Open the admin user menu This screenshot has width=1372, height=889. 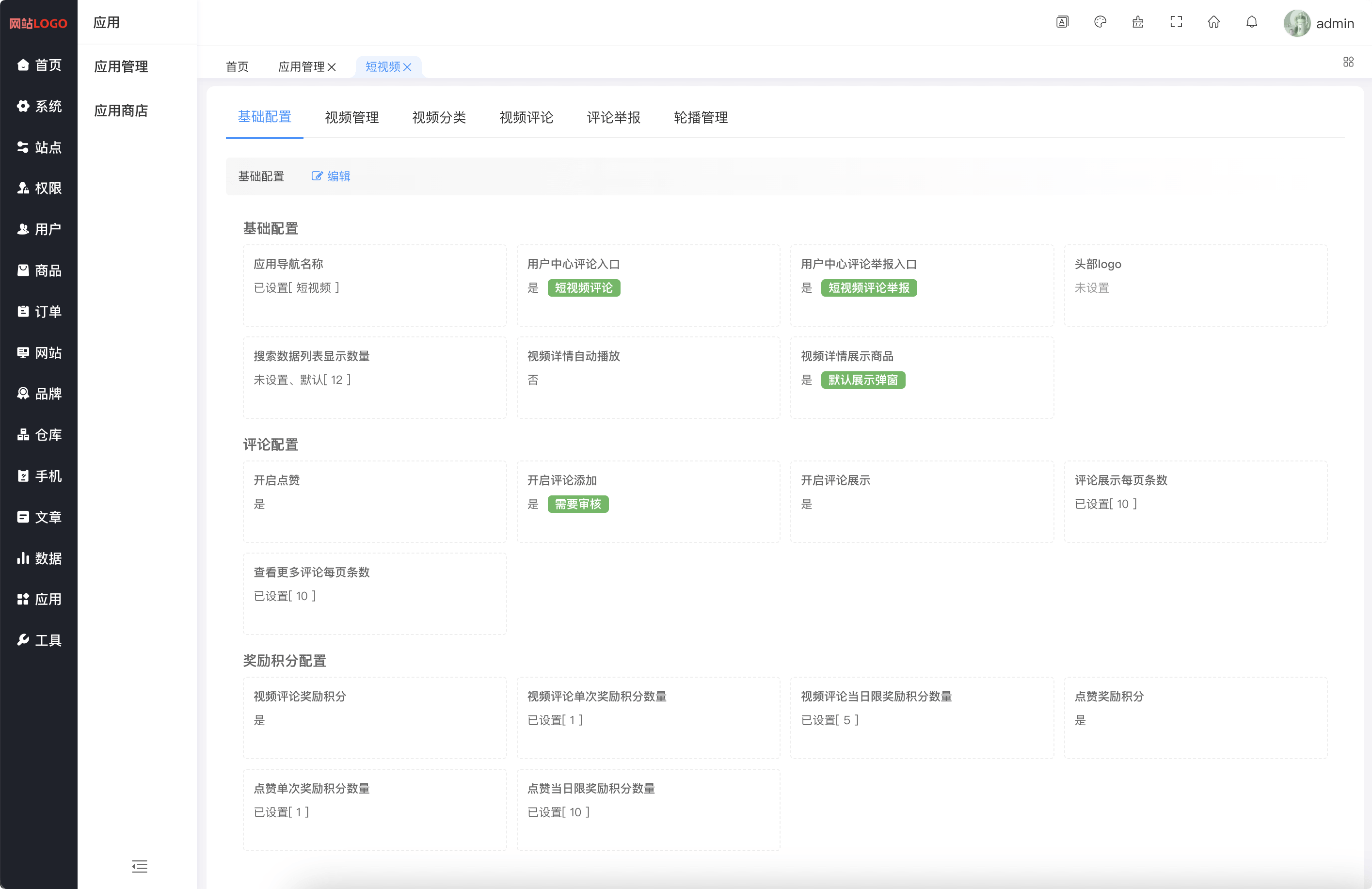point(1320,23)
